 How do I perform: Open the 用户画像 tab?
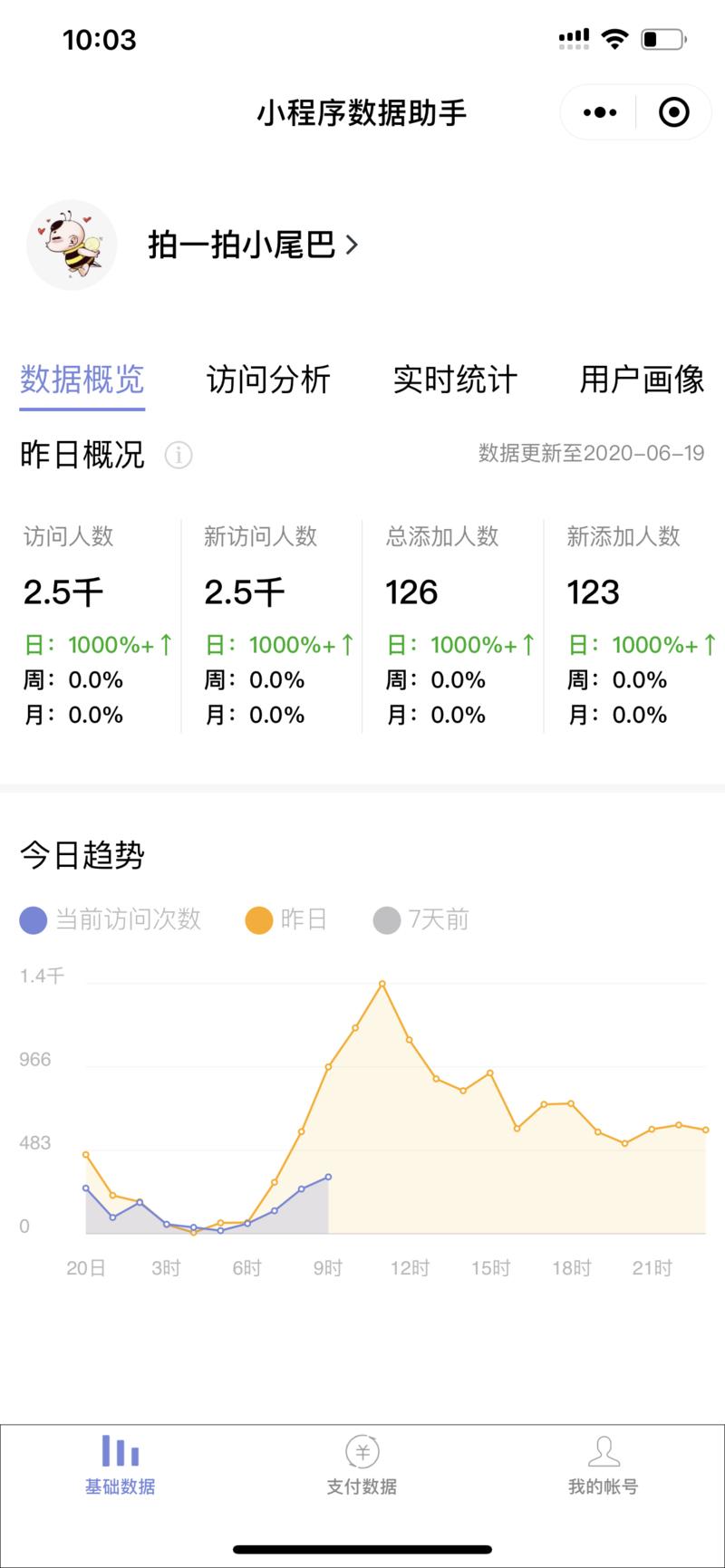(642, 380)
